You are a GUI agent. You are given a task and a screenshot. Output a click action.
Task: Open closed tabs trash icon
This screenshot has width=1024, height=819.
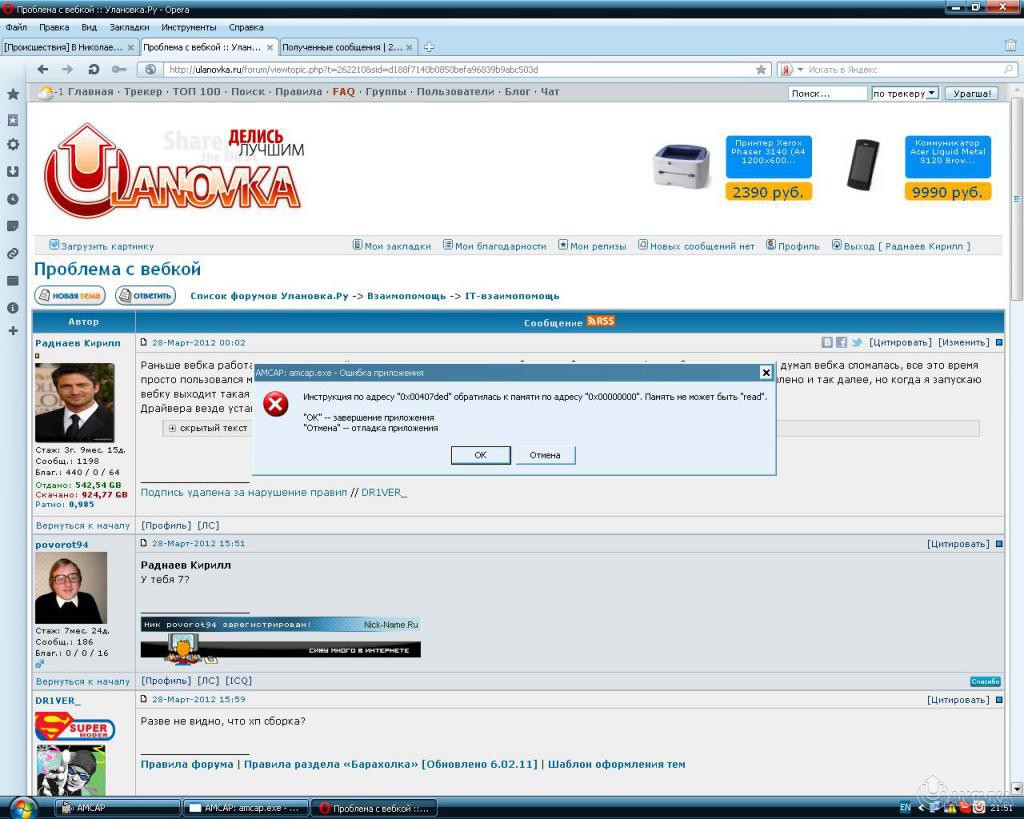pos(1010,46)
